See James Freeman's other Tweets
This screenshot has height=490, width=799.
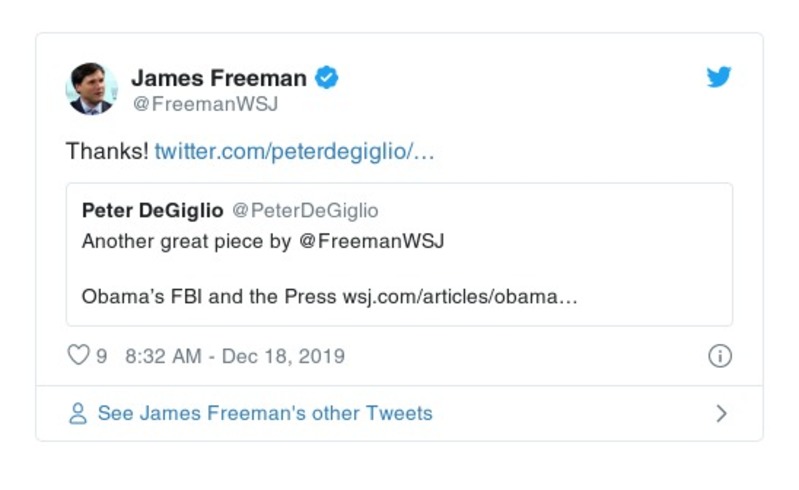coord(265,413)
